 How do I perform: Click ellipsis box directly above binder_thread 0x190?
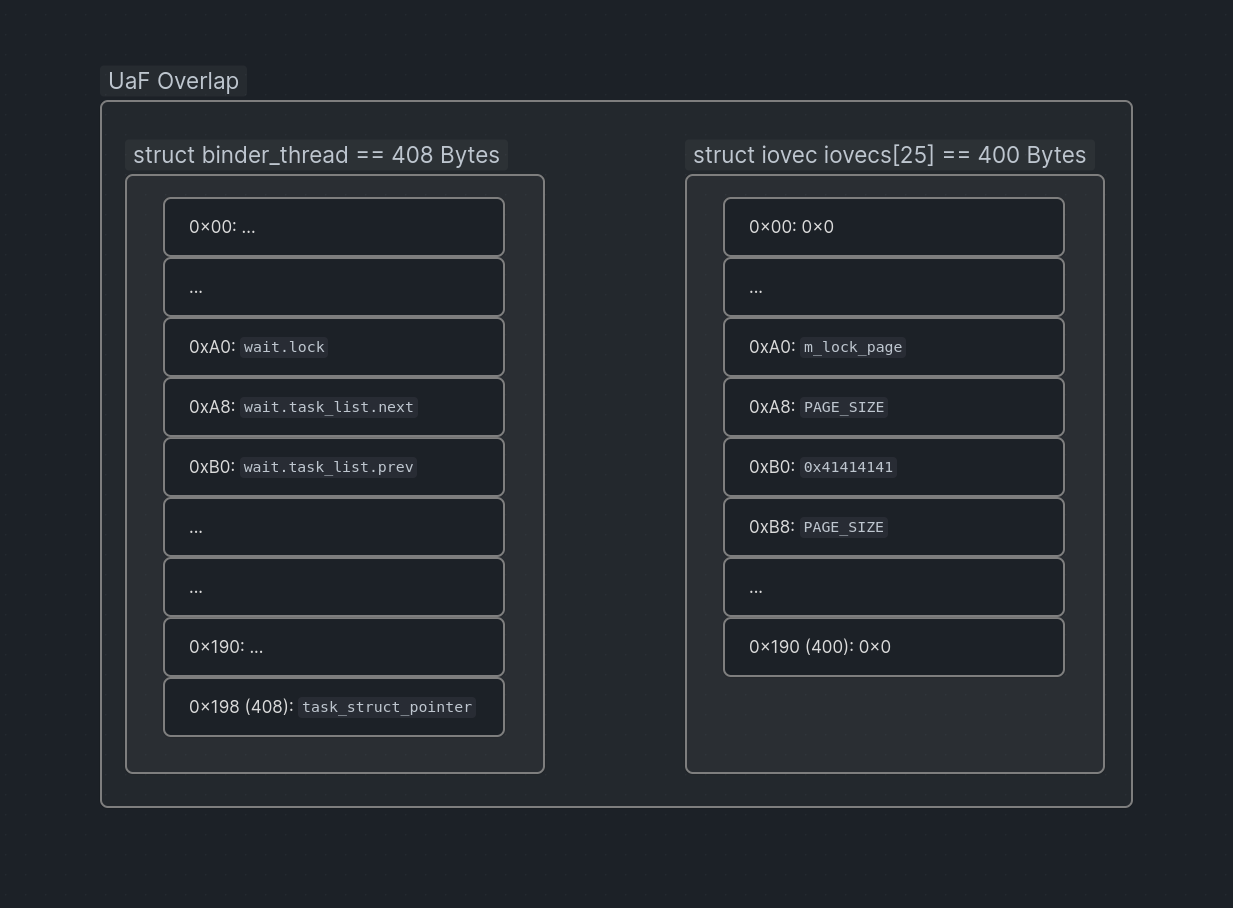tap(334, 587)
